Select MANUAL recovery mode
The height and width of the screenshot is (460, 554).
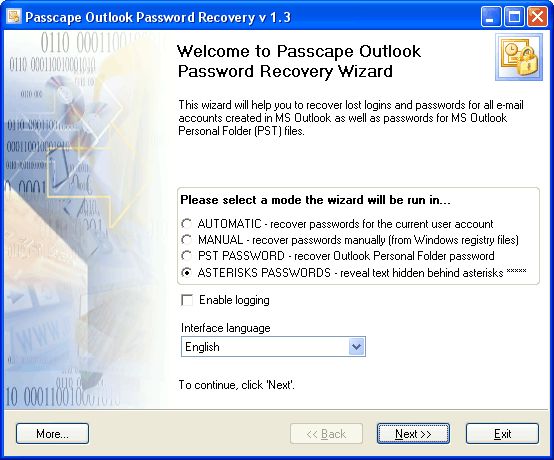[x=186, y=240]
